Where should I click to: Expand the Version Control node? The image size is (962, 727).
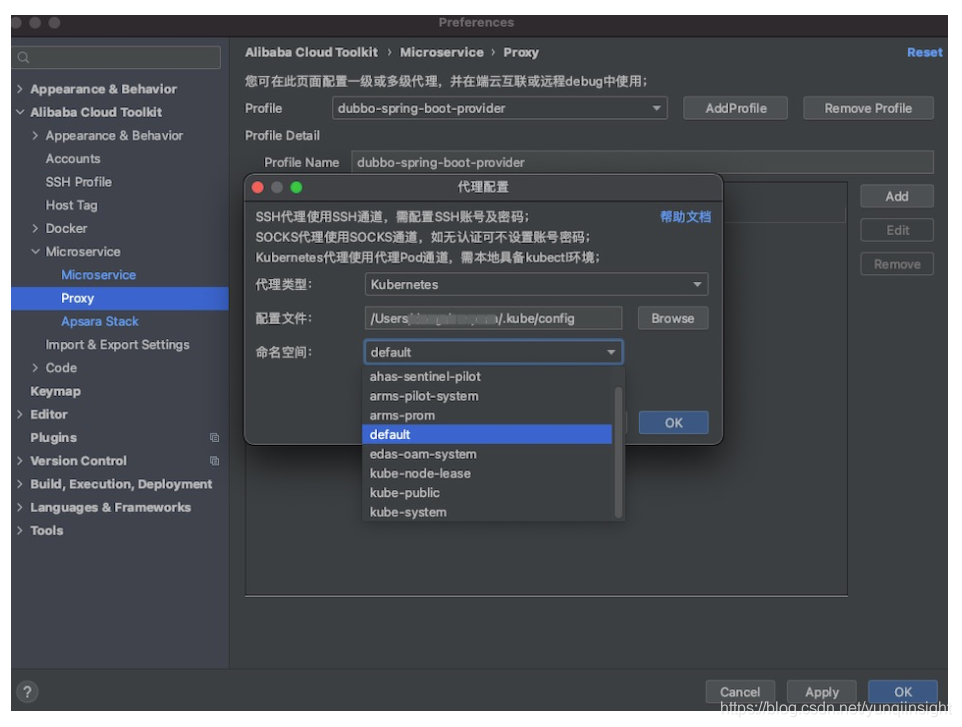20,461
